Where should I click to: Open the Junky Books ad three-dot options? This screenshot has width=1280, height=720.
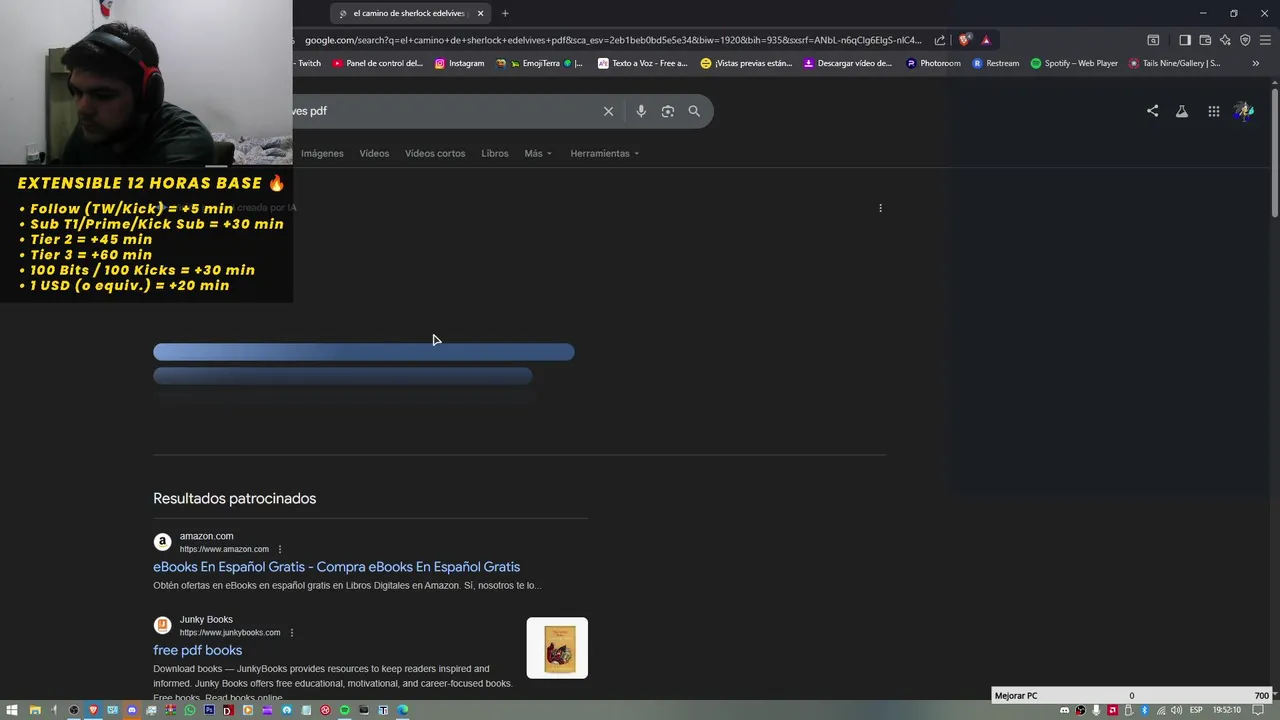point(291,632)
